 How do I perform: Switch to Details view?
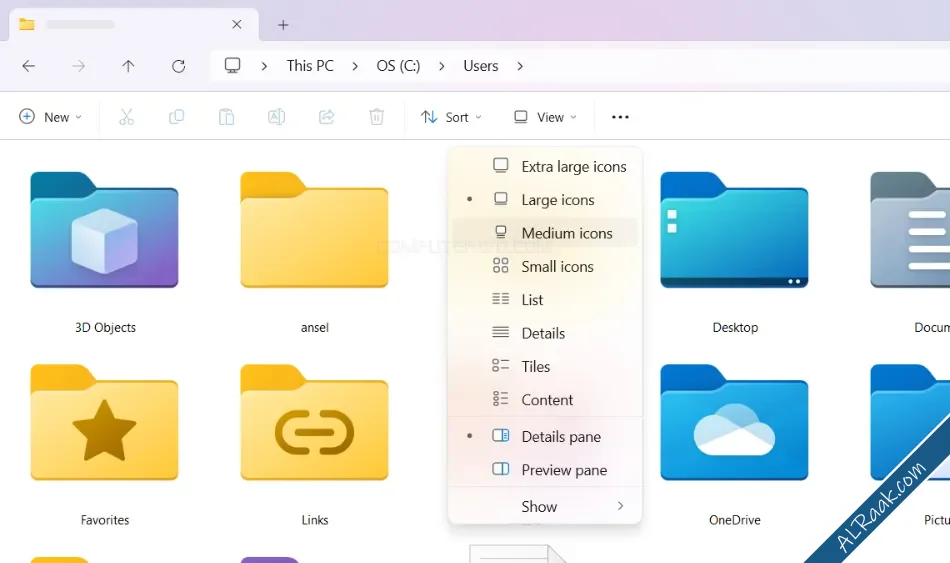point(545,333)
